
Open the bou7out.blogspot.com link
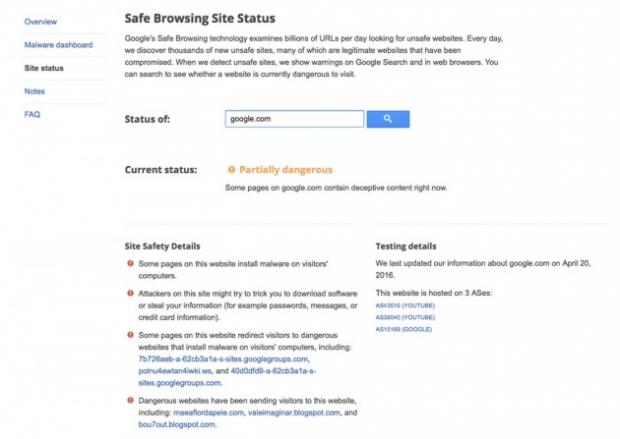(x=177, y=424)
